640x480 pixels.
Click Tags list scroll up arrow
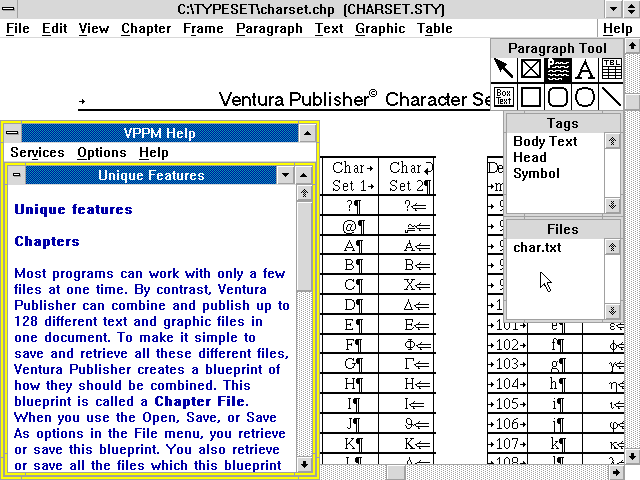coord(612,141)
